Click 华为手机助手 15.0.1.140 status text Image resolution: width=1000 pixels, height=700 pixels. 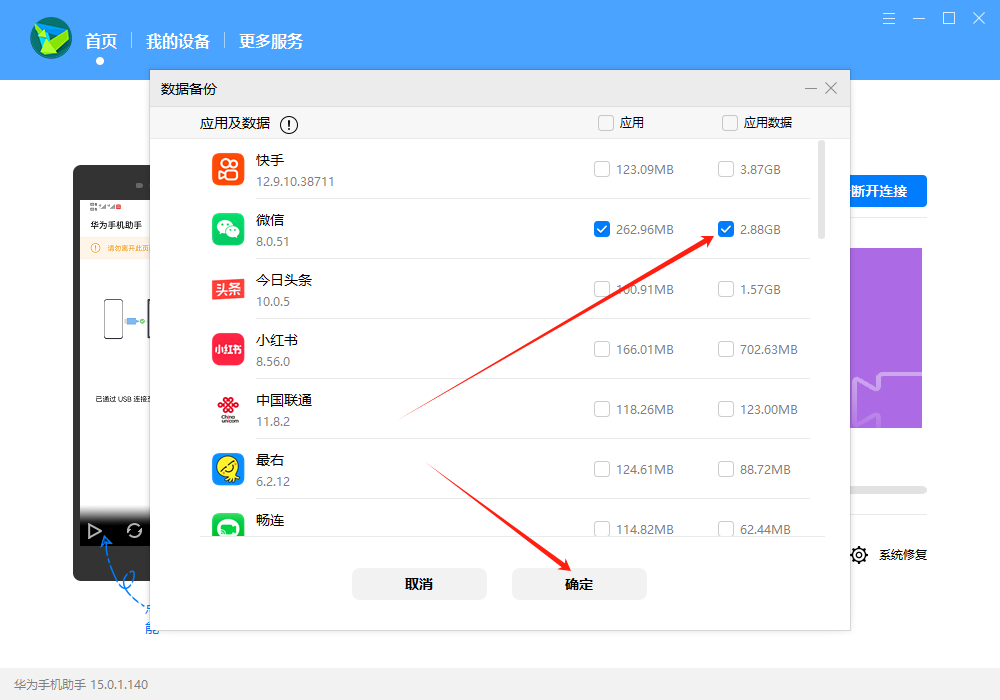(81, 684)
